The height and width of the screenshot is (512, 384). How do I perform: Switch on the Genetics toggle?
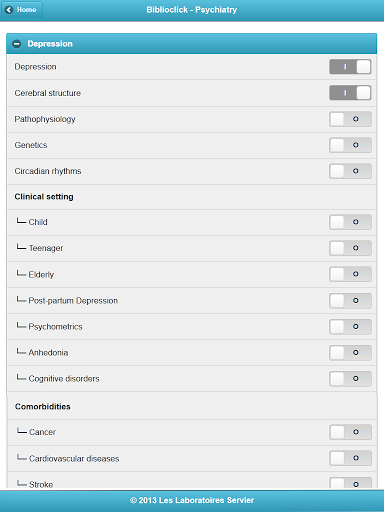350,145
